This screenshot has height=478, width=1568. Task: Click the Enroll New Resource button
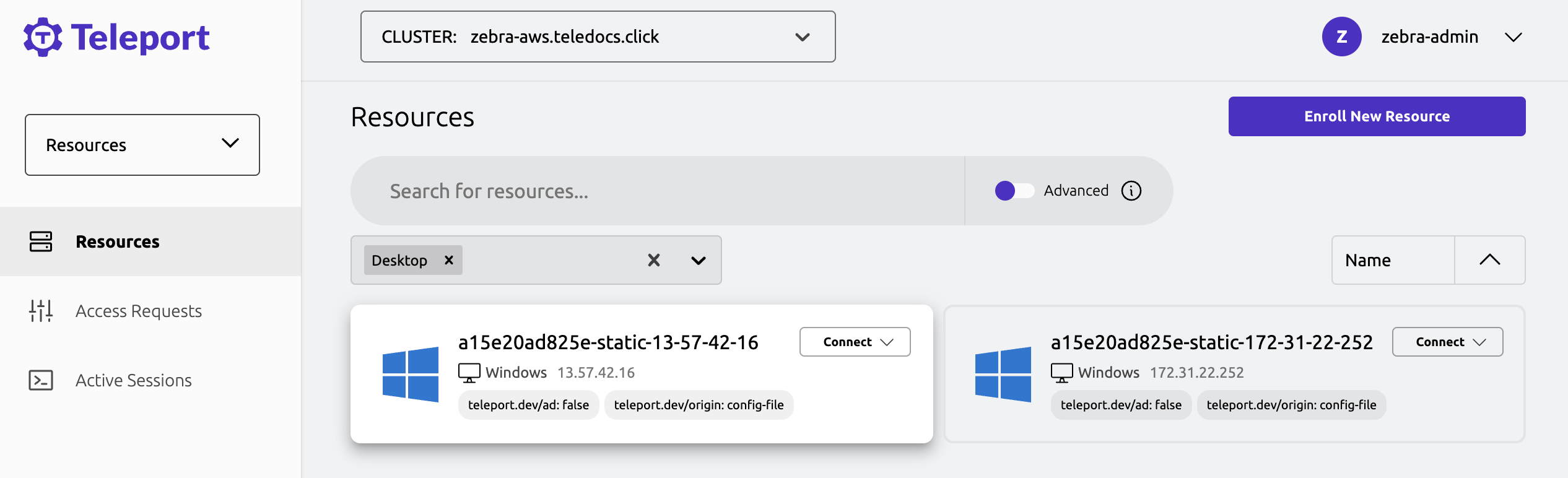tap(1376, 116)
